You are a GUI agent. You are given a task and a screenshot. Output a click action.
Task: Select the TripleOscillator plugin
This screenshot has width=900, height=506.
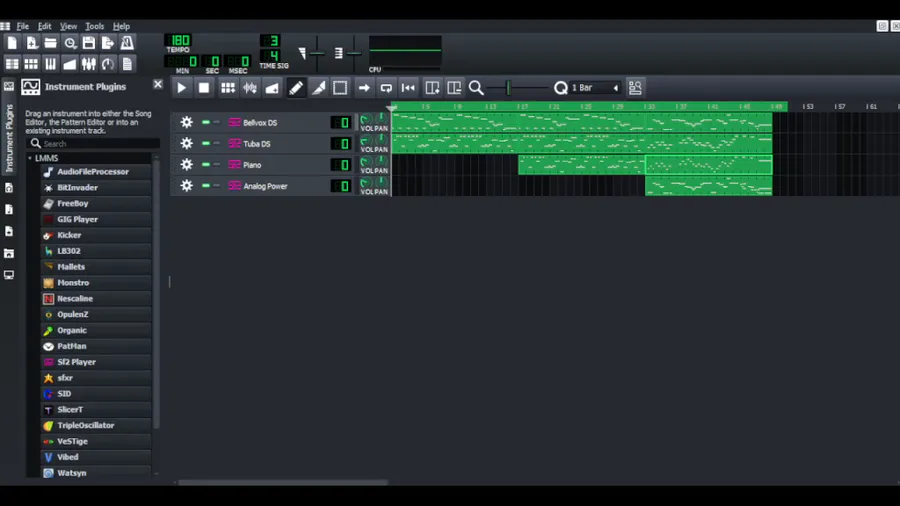pyautogui.click(x=96, y=425)
